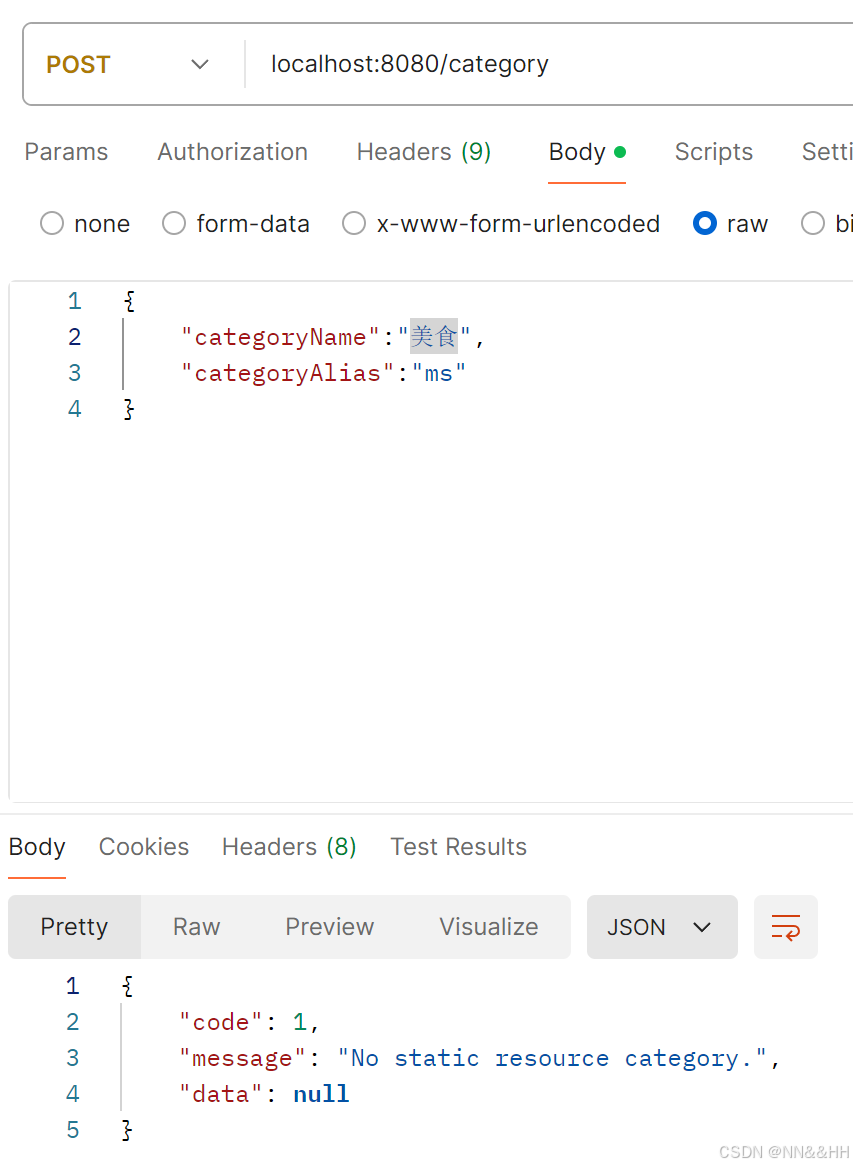This screenshot has height=1167, width=853.
Task: Select the none body type
Action: point(85,223)
